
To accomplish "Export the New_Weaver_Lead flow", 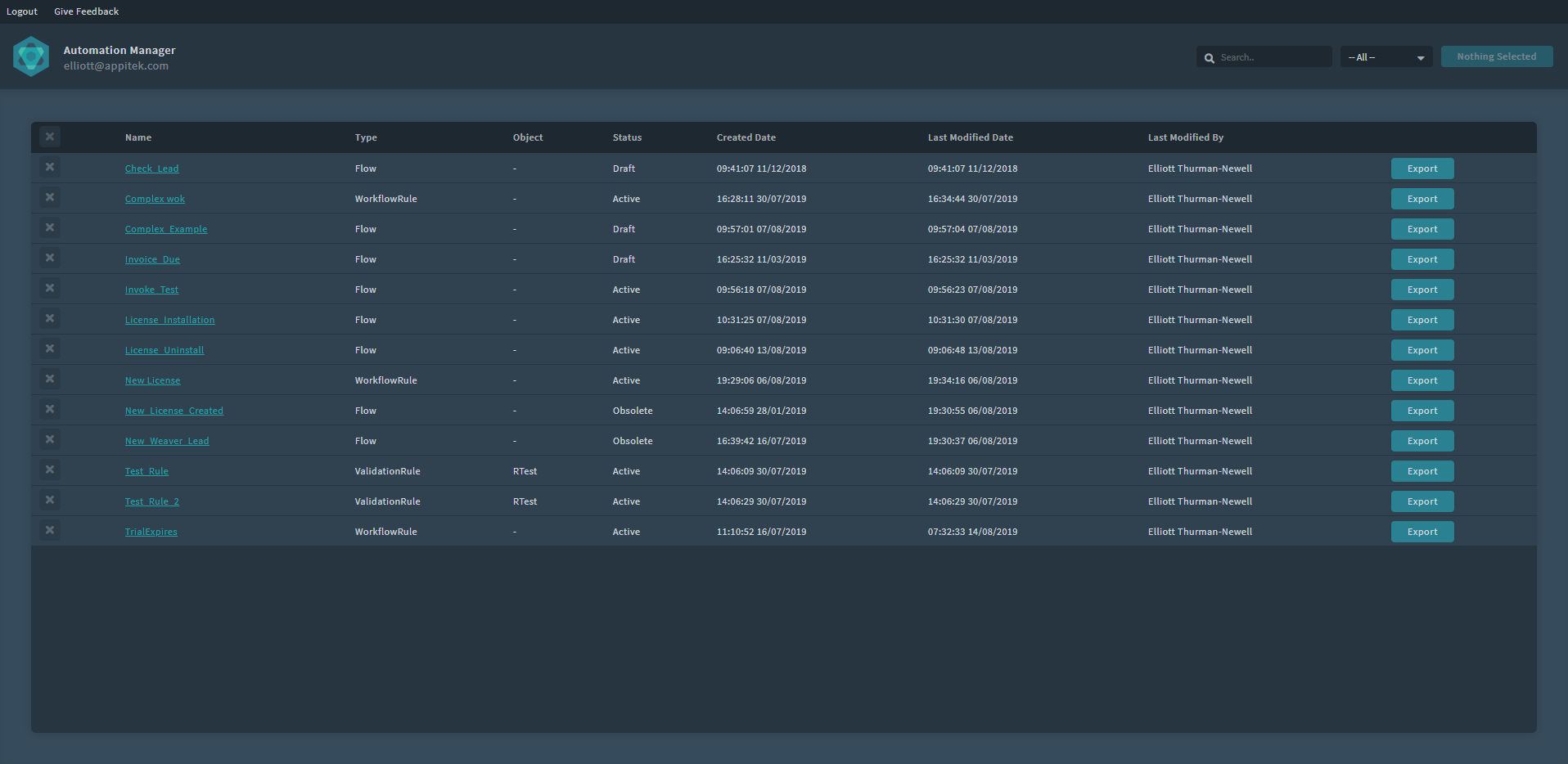I will tap(1422, 441).
